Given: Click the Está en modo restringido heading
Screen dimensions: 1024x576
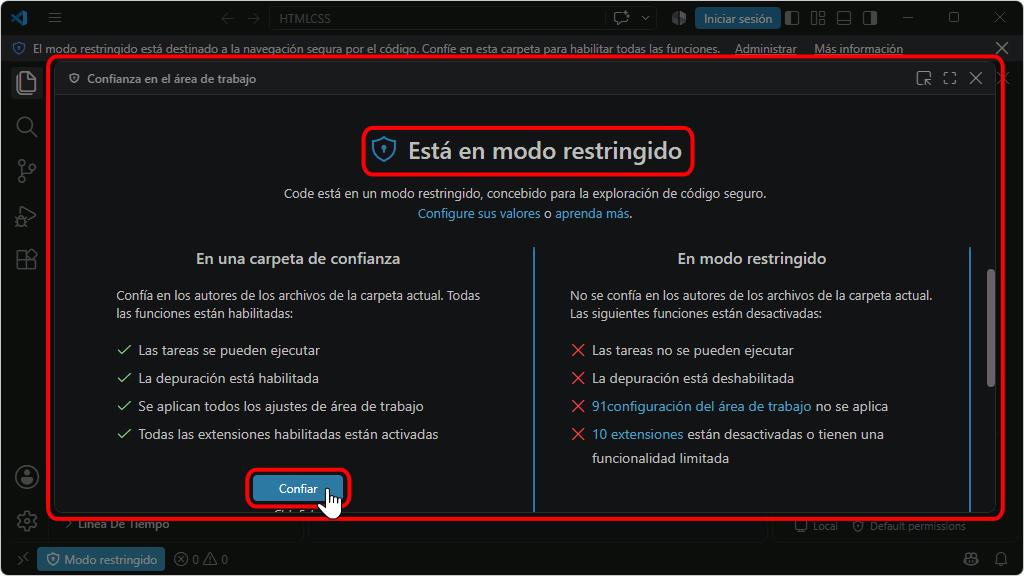Looking at the screenshot, I should [545, 151].
